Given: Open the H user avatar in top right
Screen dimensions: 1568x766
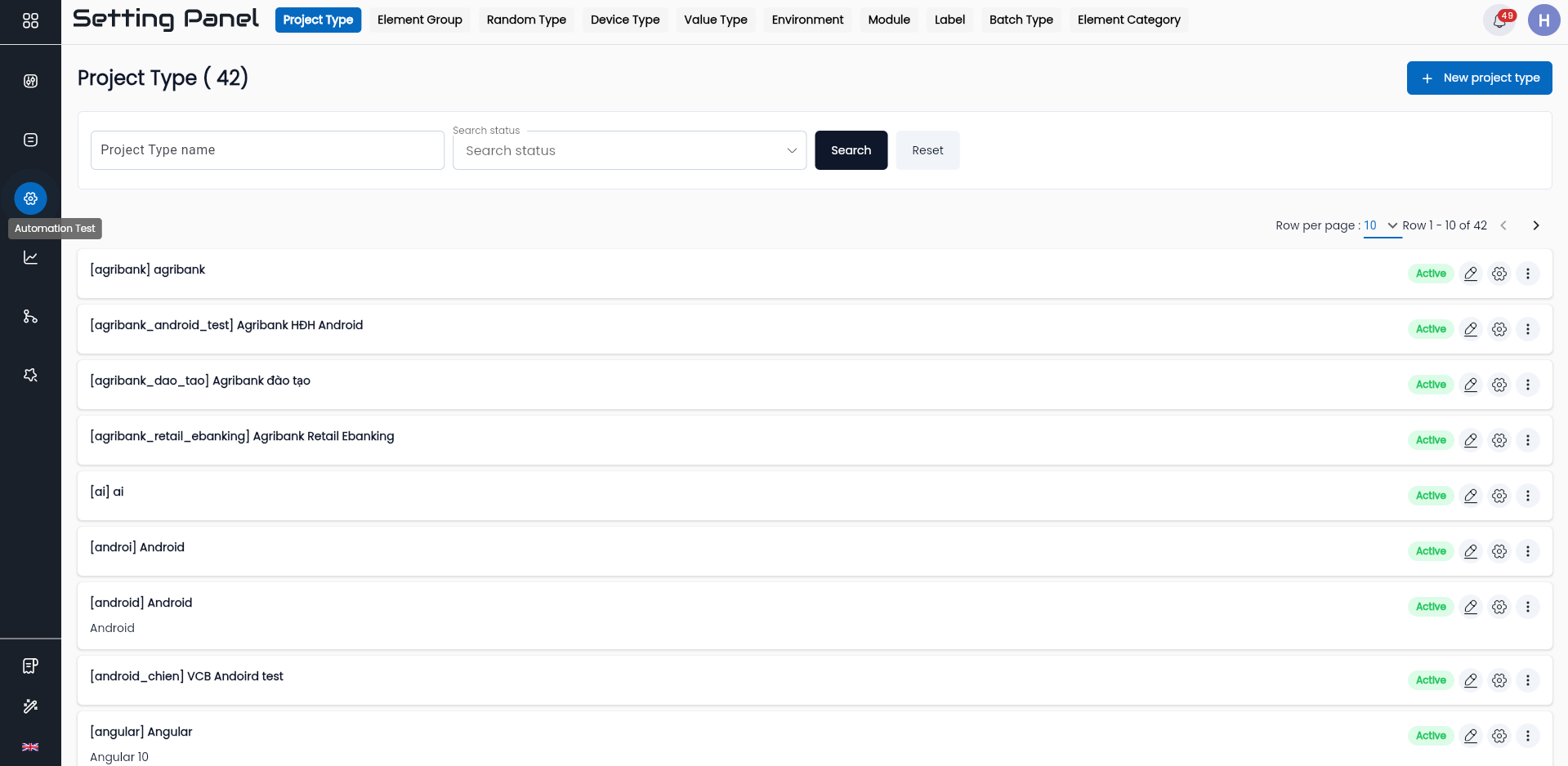Looking at the screenshot, I should pyautogui.click(x=1543, y=20).
